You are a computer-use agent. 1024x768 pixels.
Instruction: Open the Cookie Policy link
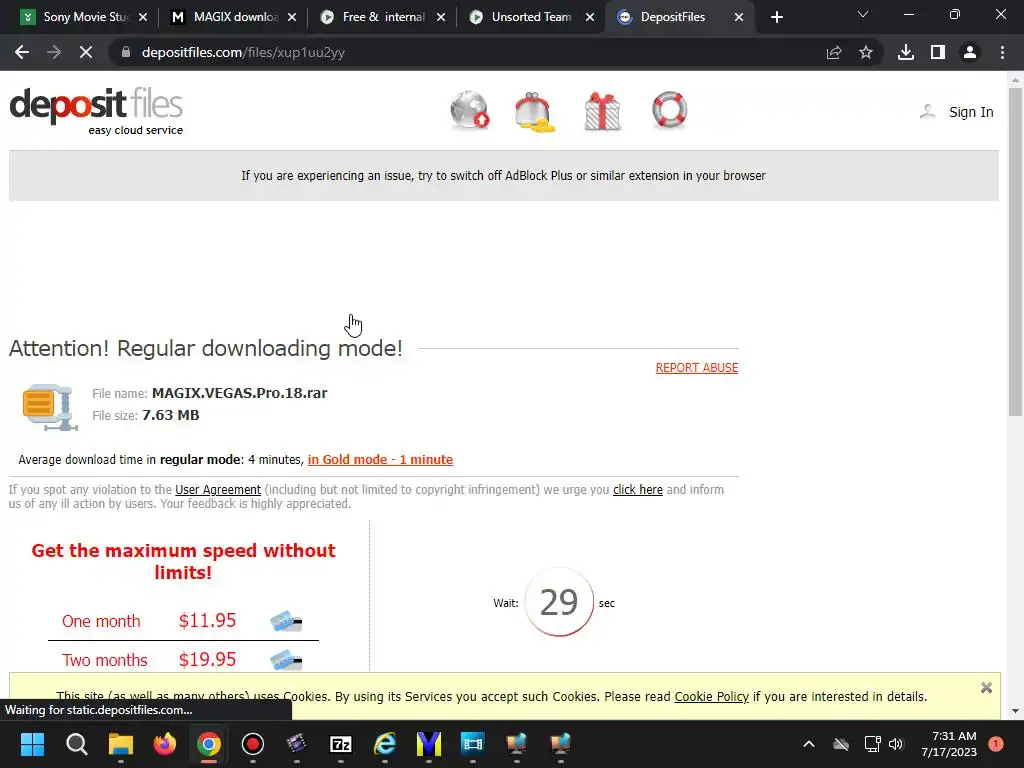(711, 697)
